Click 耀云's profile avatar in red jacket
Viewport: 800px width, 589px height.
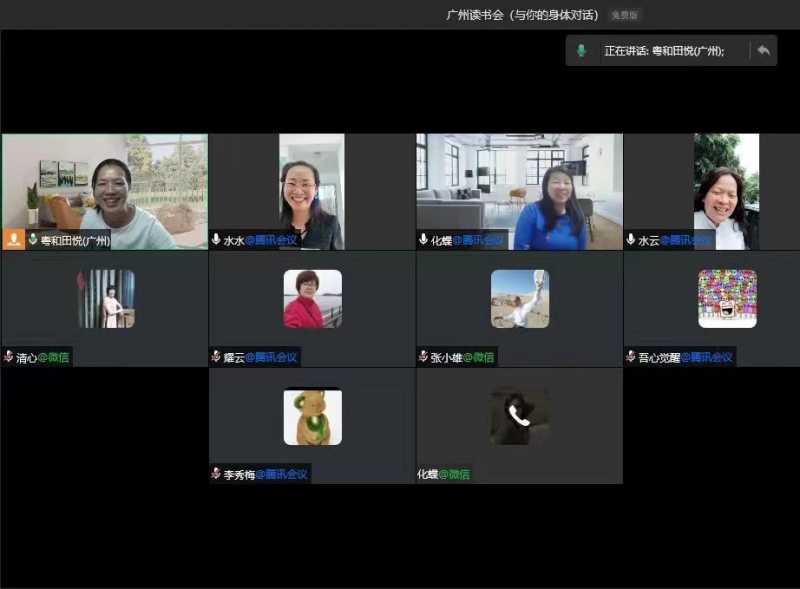click(312, 299)
